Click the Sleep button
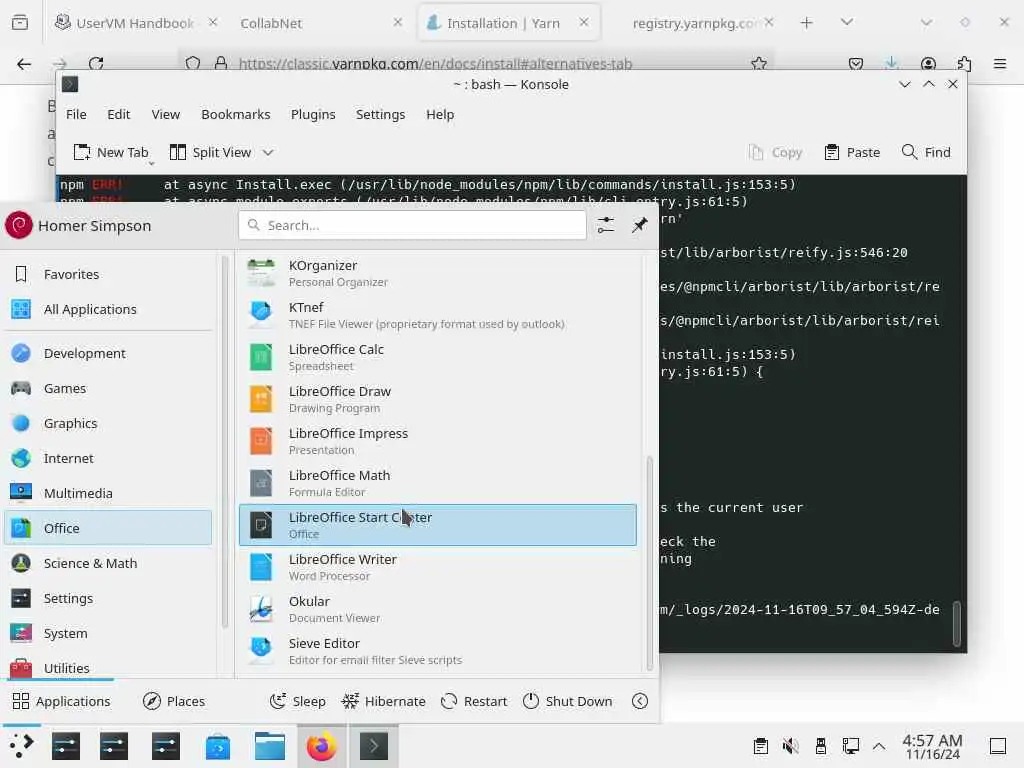This screenshot has width=1024, height=768. tap(298, 701)
